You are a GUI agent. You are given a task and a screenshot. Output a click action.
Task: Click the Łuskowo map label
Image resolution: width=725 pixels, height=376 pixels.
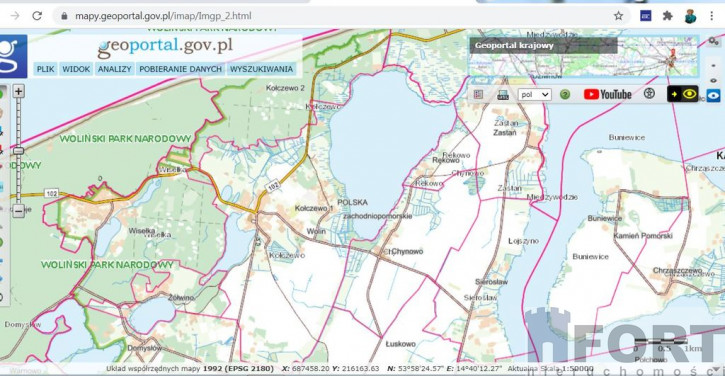pyautogui.click(x=400, y=344)
